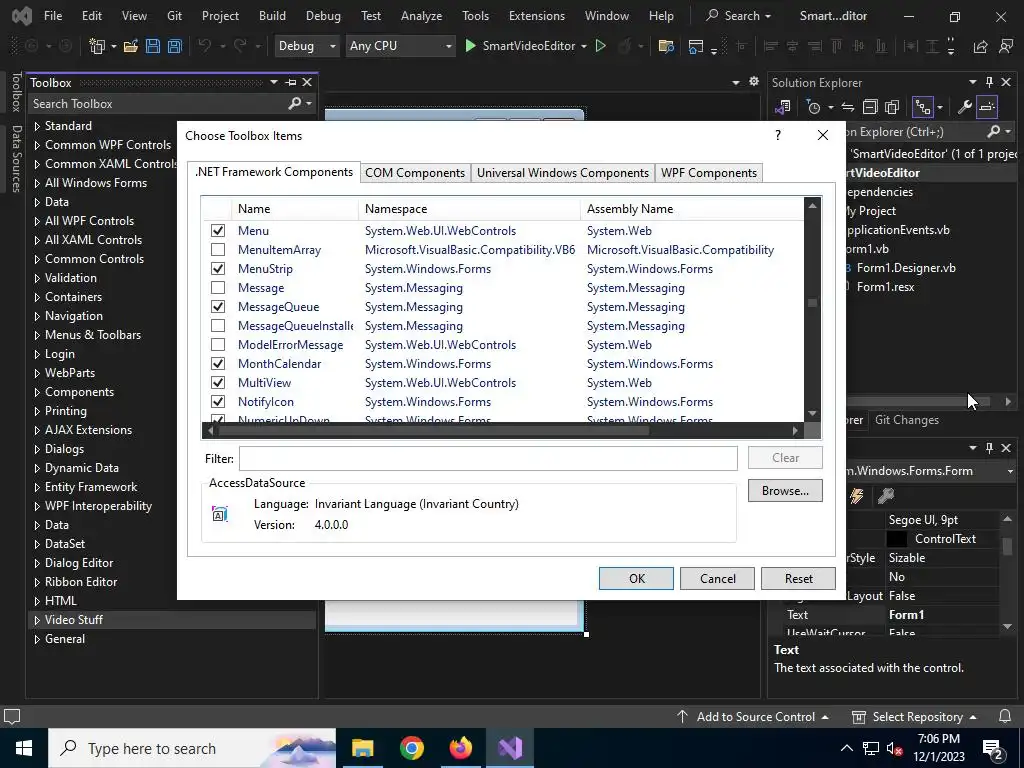Uncheck the MenuStrip component checkbox

218,268
